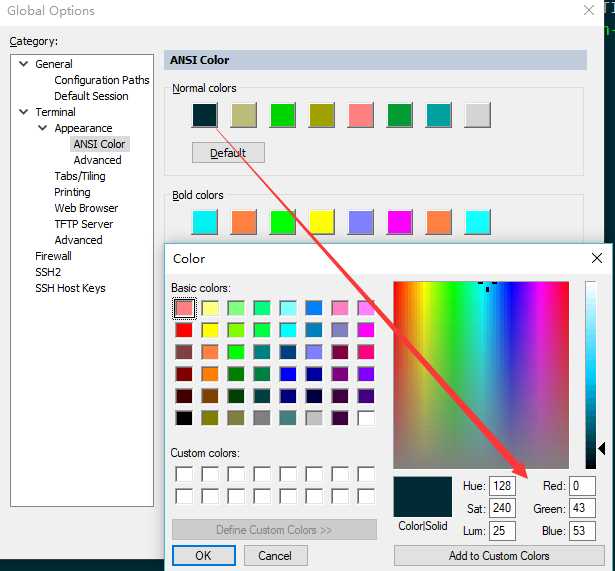Image resolution: width=615 pixels, height=571 pixels.
Task: Click the luminance slider arrow
Action: coord(602,449)
